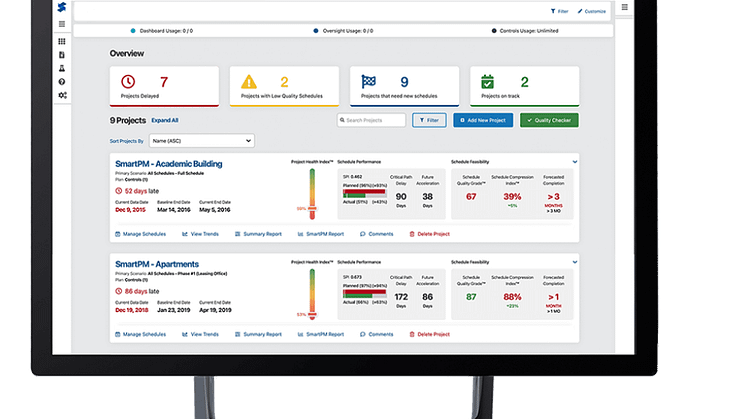
Task: Click the flask icon in sidebar
Action: coord(62,67)
